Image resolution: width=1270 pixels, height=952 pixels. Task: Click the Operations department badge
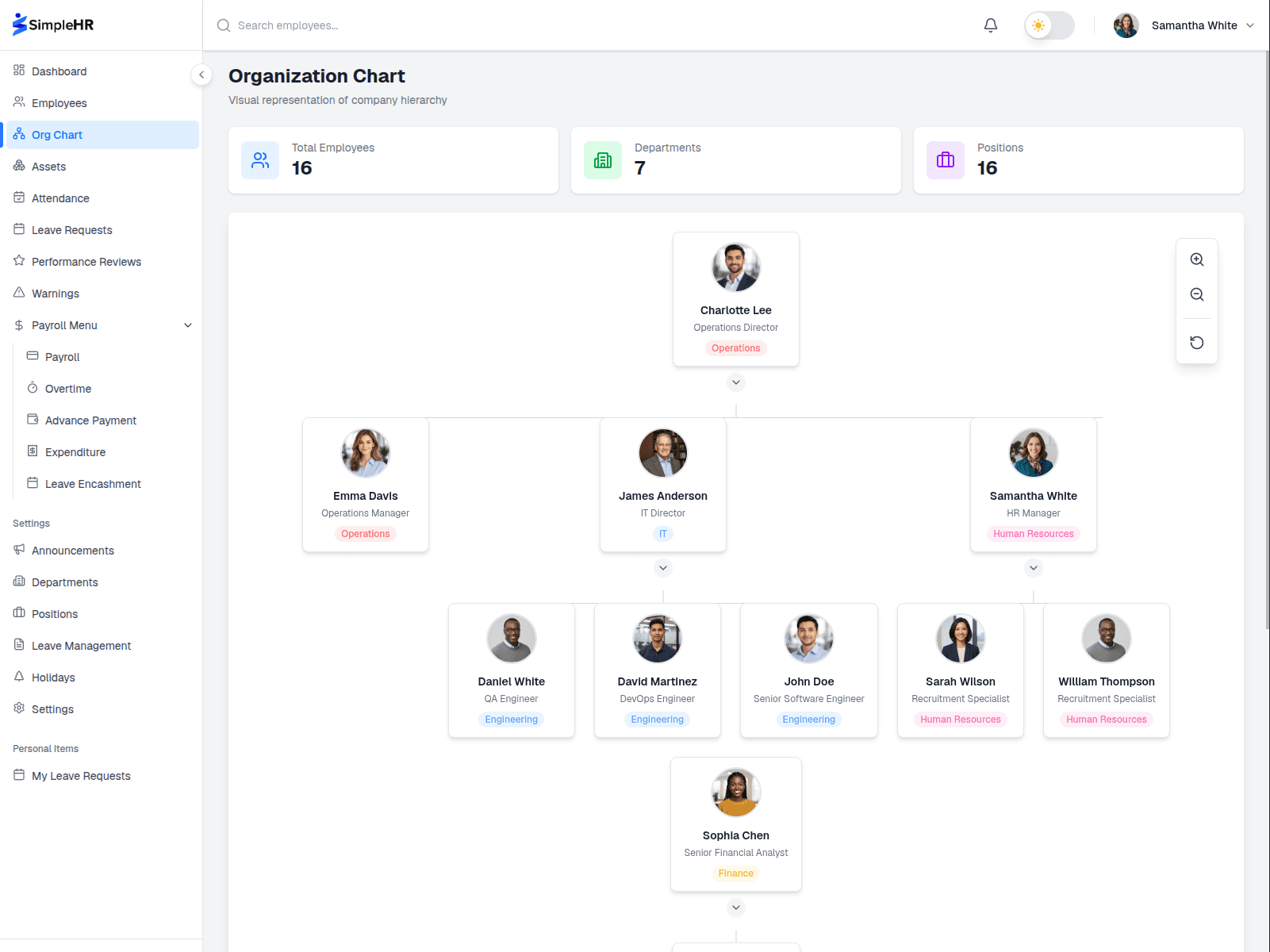pos(735,347)
